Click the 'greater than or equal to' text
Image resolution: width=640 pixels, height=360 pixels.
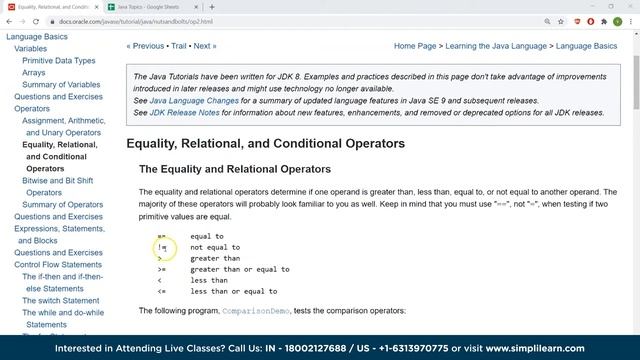tap(240, 269)
